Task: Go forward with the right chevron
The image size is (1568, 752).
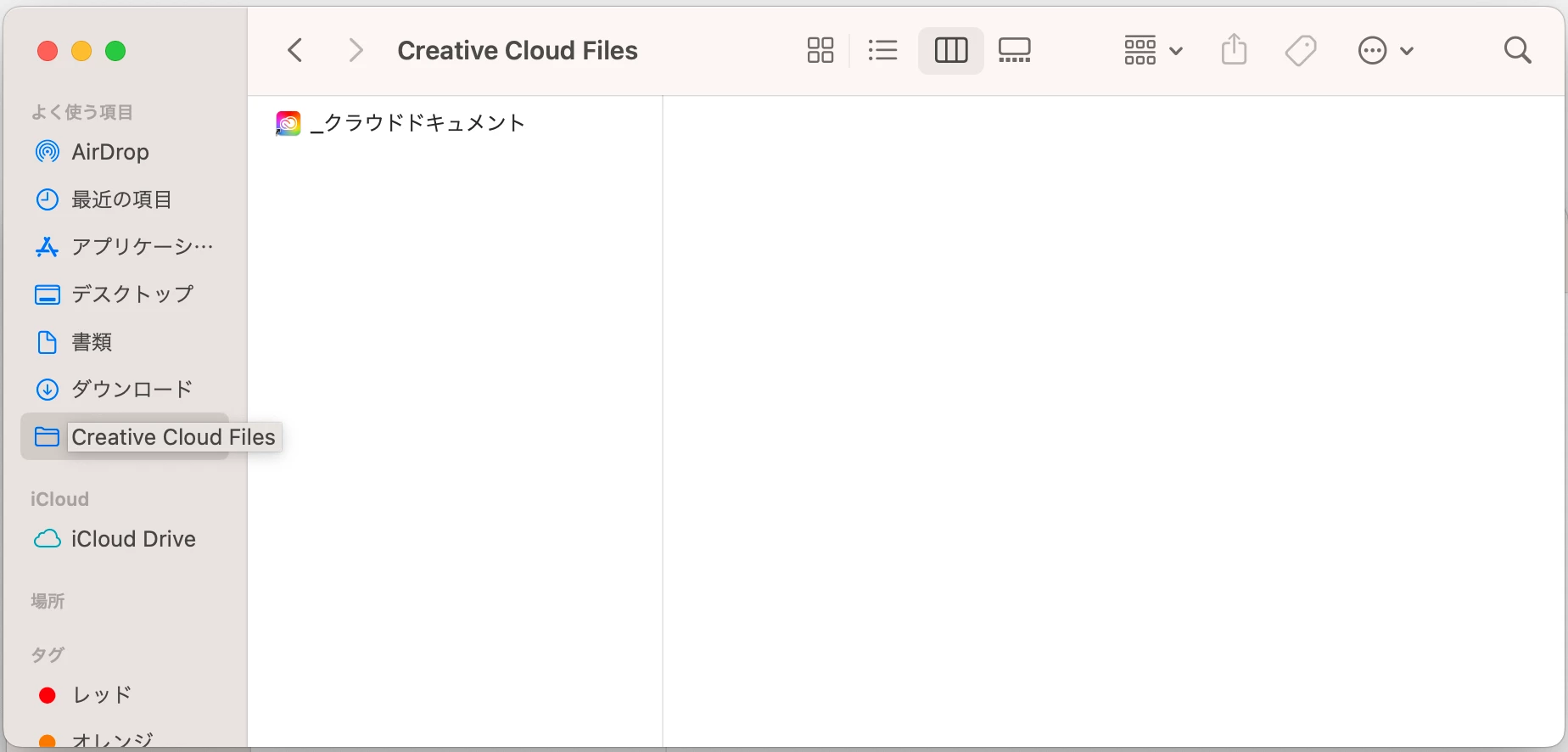Action: [356, 51]
